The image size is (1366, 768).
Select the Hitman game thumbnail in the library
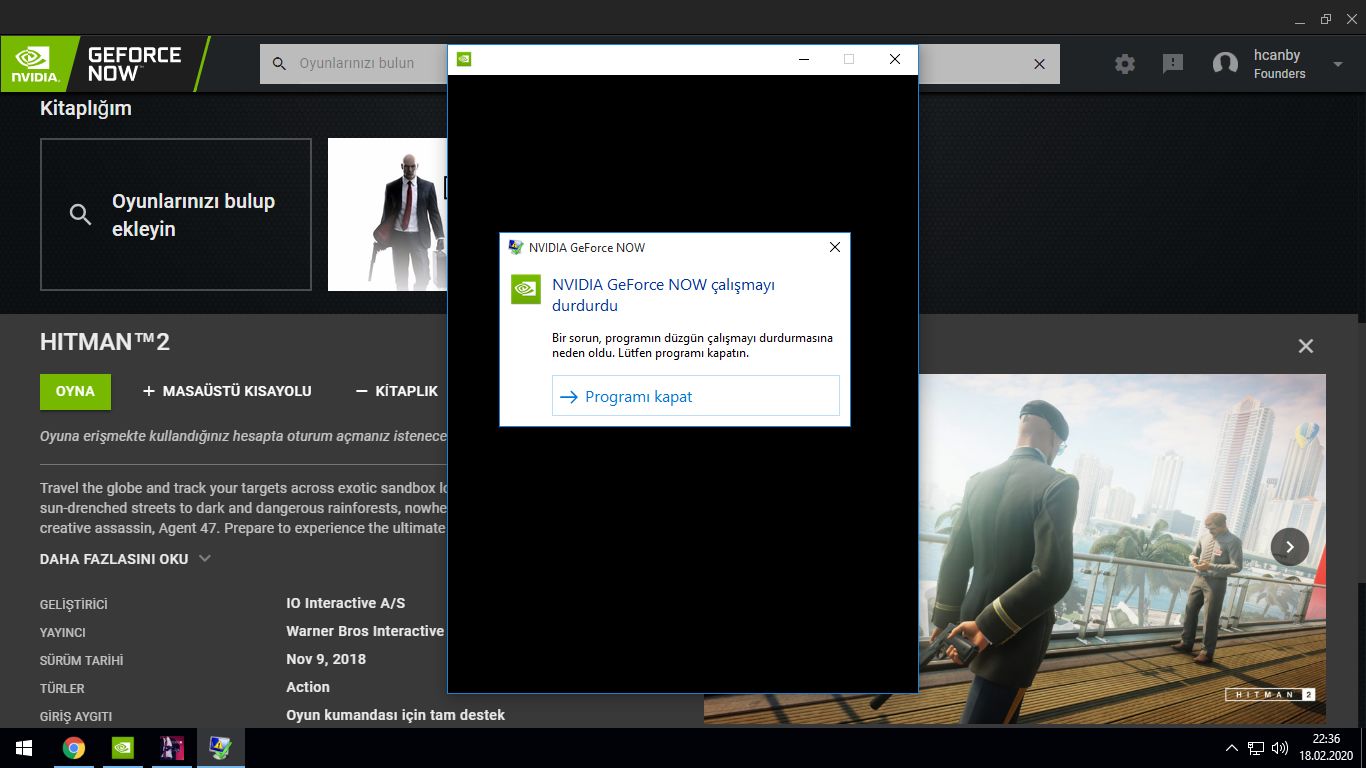(388, 214)
